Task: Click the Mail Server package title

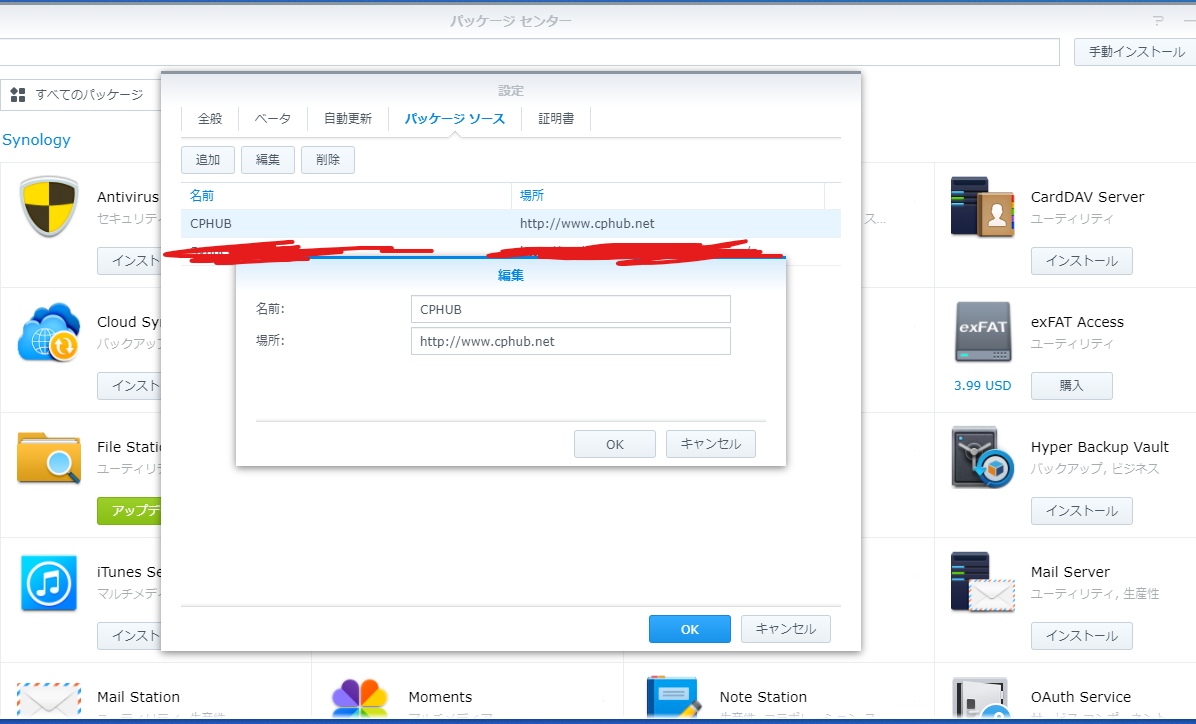Action: point(1070,572)
